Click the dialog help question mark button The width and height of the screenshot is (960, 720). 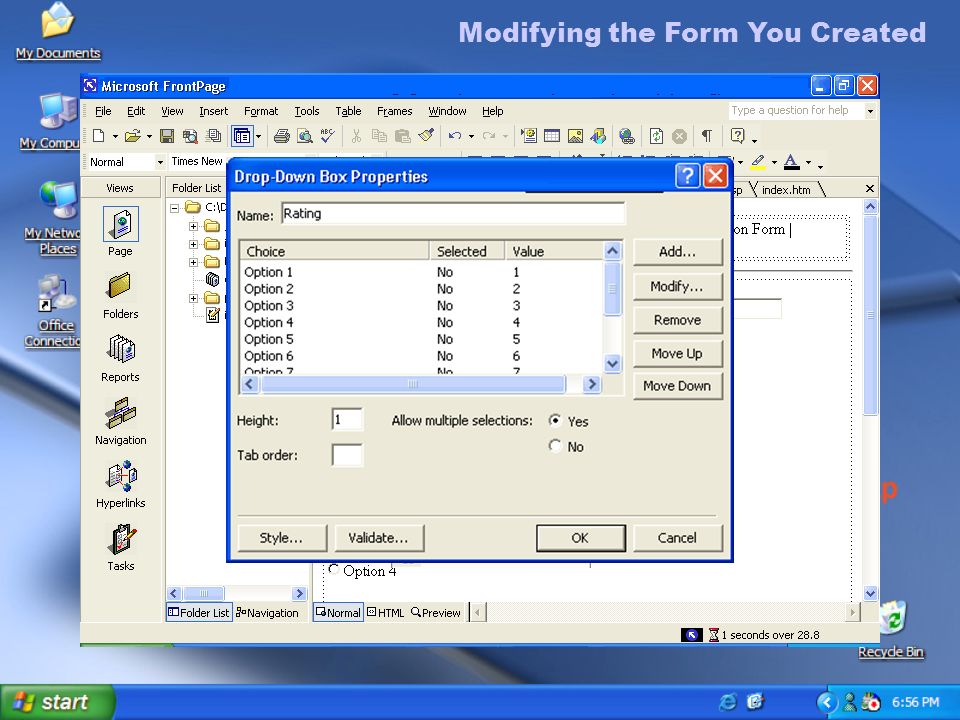687,176
